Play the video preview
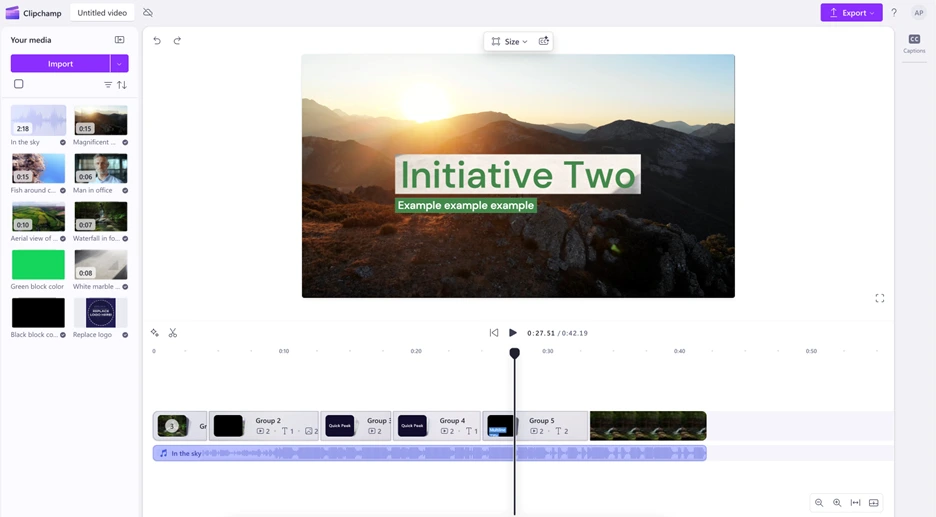Screen dimensions: 936x517 tap(513, 333)
